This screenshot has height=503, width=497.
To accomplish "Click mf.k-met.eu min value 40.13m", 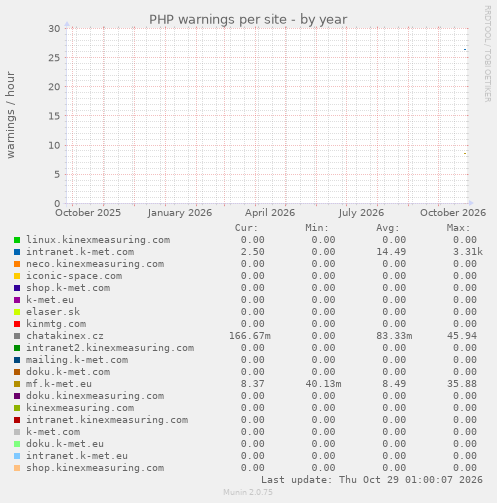I will pos(323,384).
